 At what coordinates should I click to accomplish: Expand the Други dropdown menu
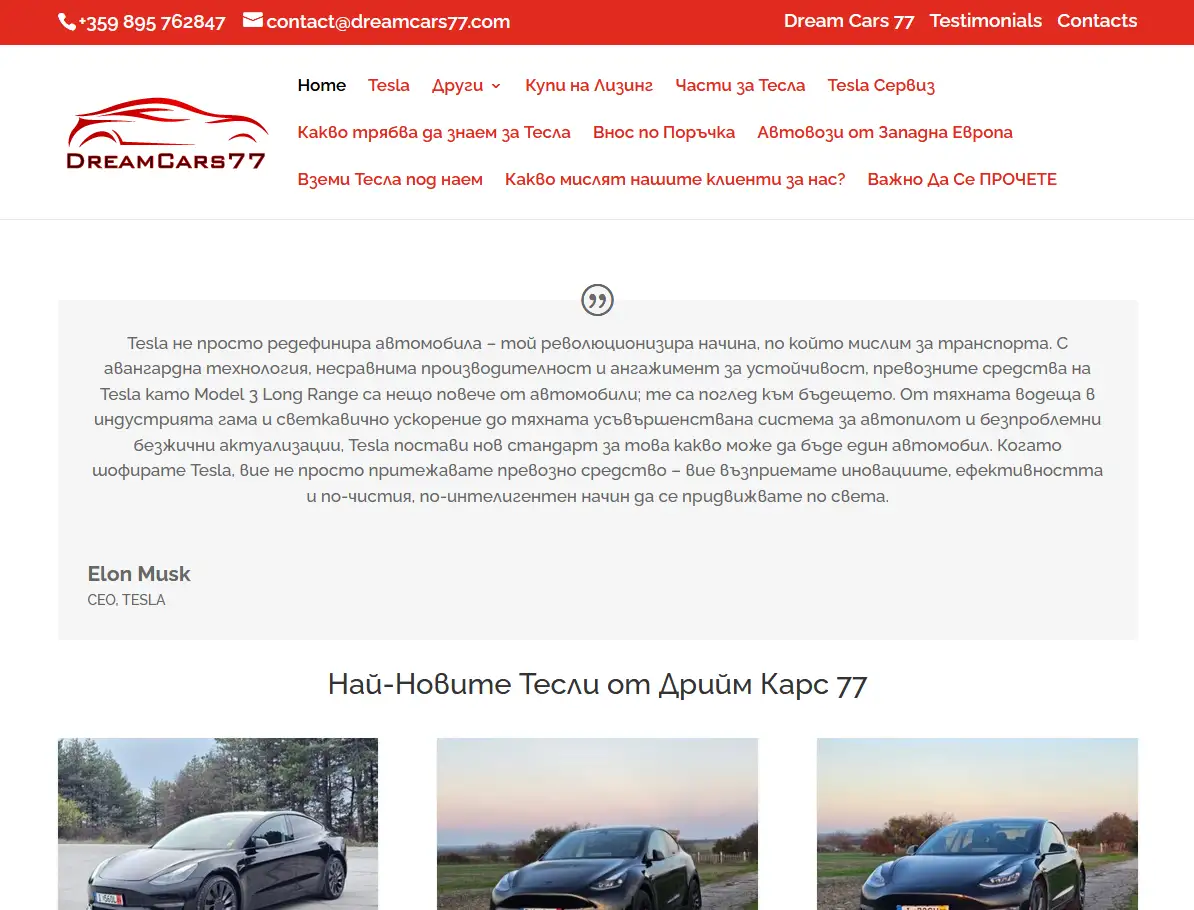(x=459, y=85)
